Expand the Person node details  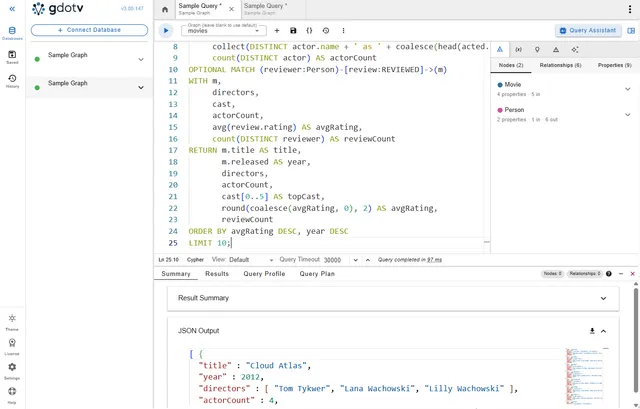click(627, 115)
